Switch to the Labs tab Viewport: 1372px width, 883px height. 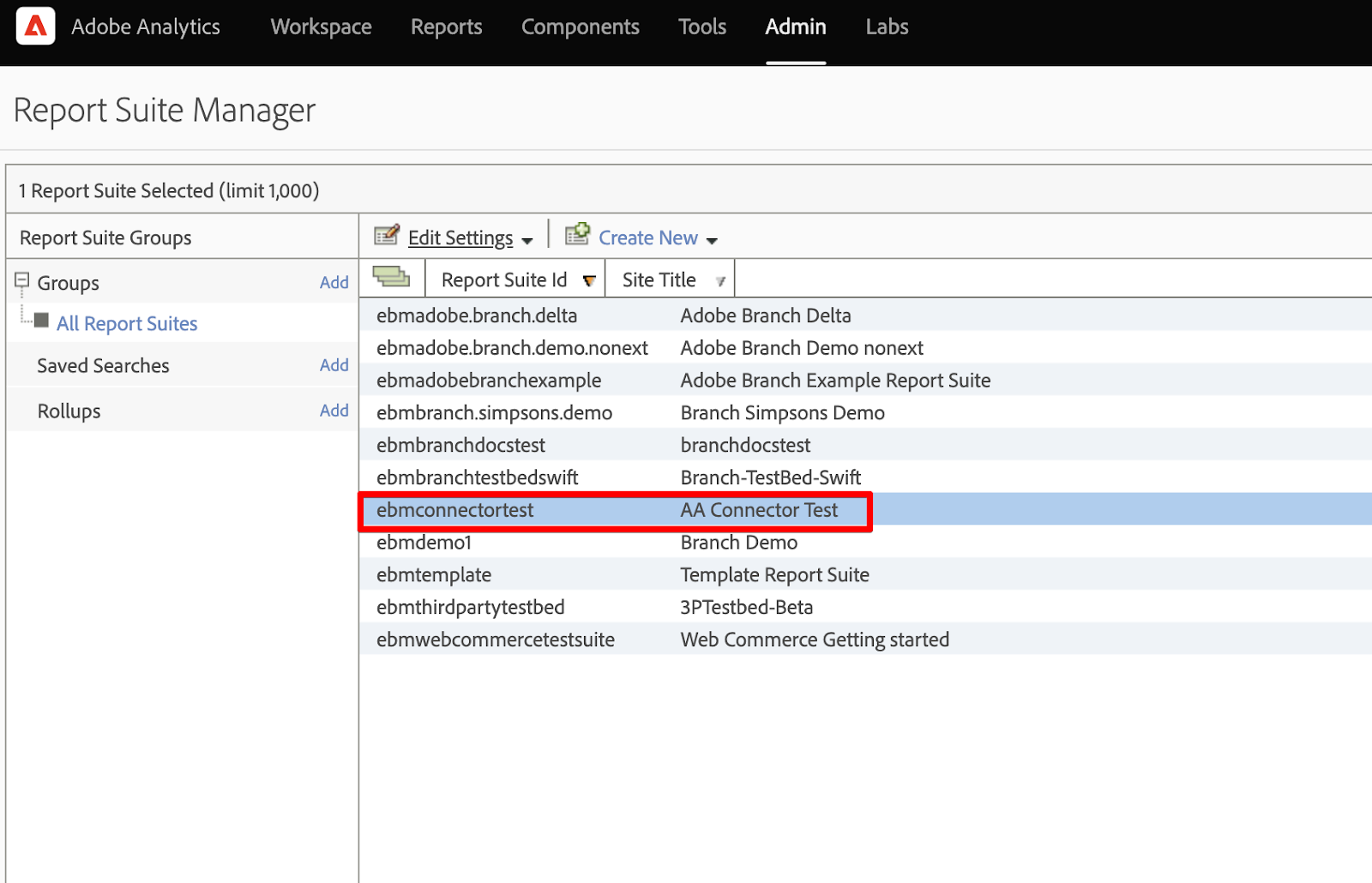pyautogui.click(x=886, y=27)
